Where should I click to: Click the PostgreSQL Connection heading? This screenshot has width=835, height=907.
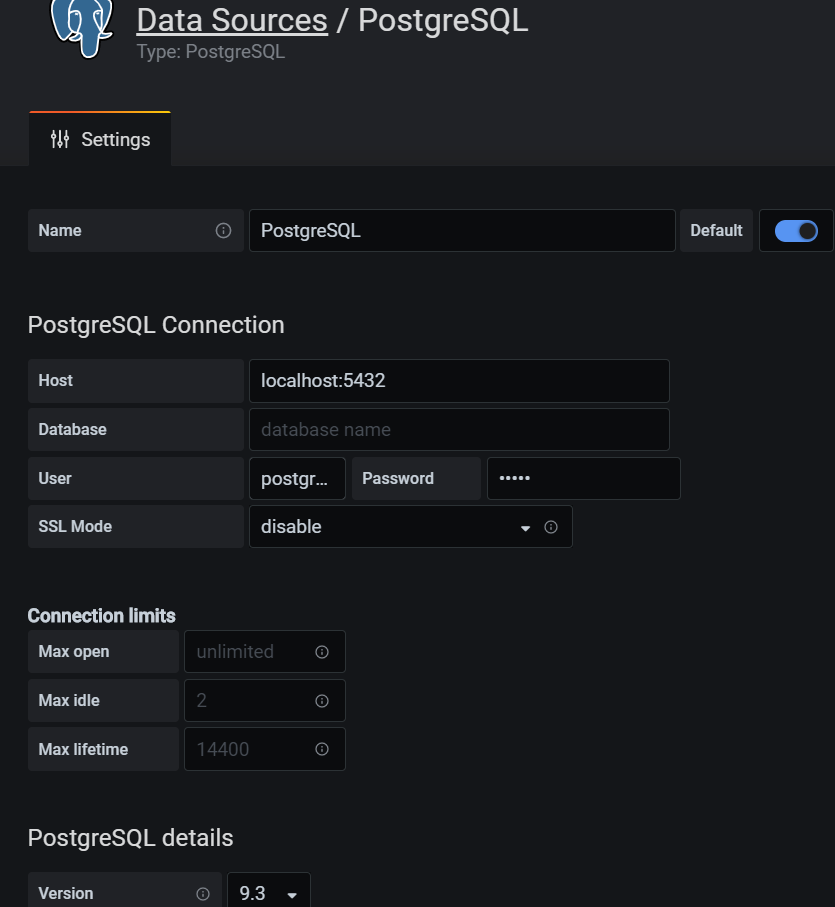pos(156,325)
